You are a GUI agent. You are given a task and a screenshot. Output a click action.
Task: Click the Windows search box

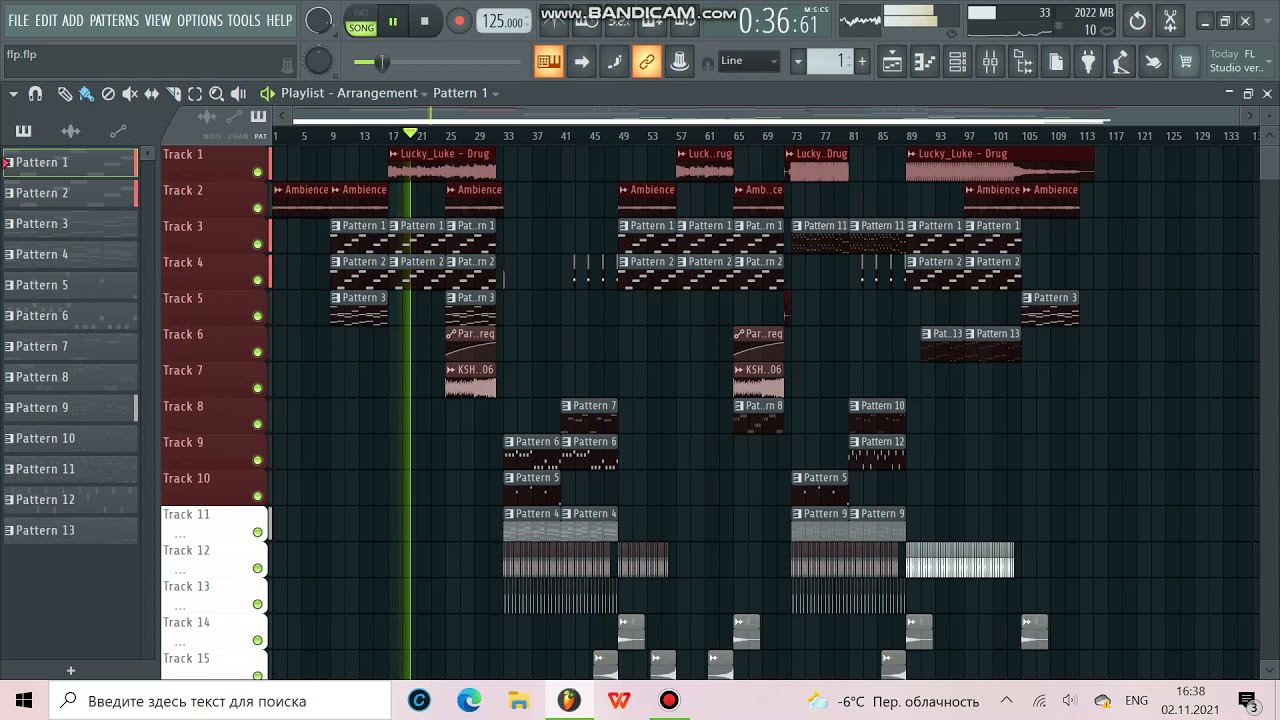(x=220, y=701)
